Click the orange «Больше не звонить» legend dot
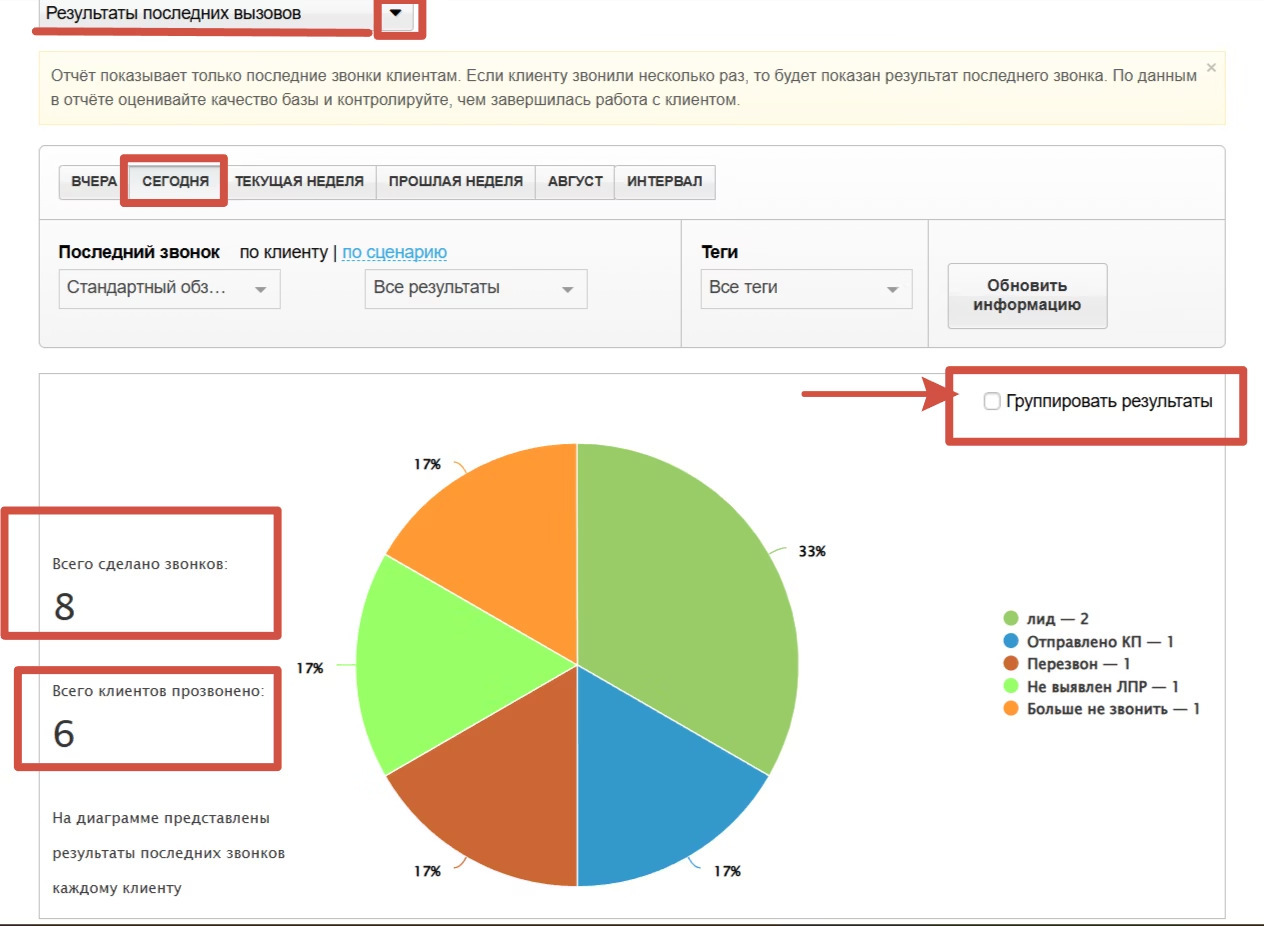1264x926 pixels. (1010, 708)
